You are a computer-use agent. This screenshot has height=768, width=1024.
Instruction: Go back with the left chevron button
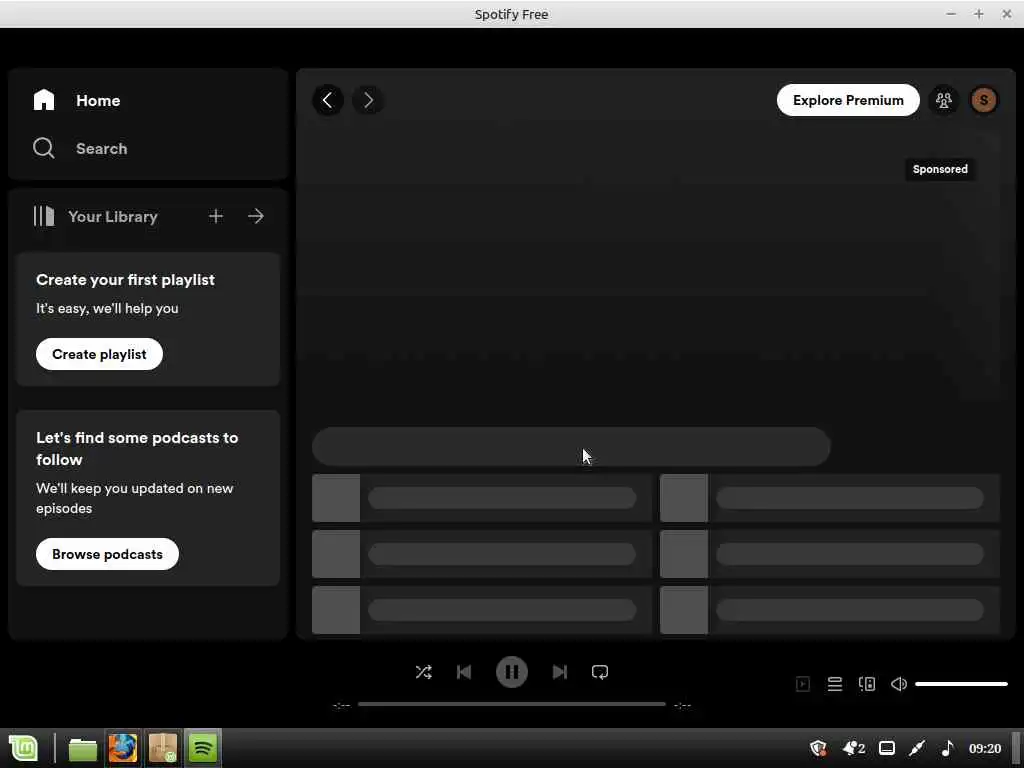[x=328, y=100]
